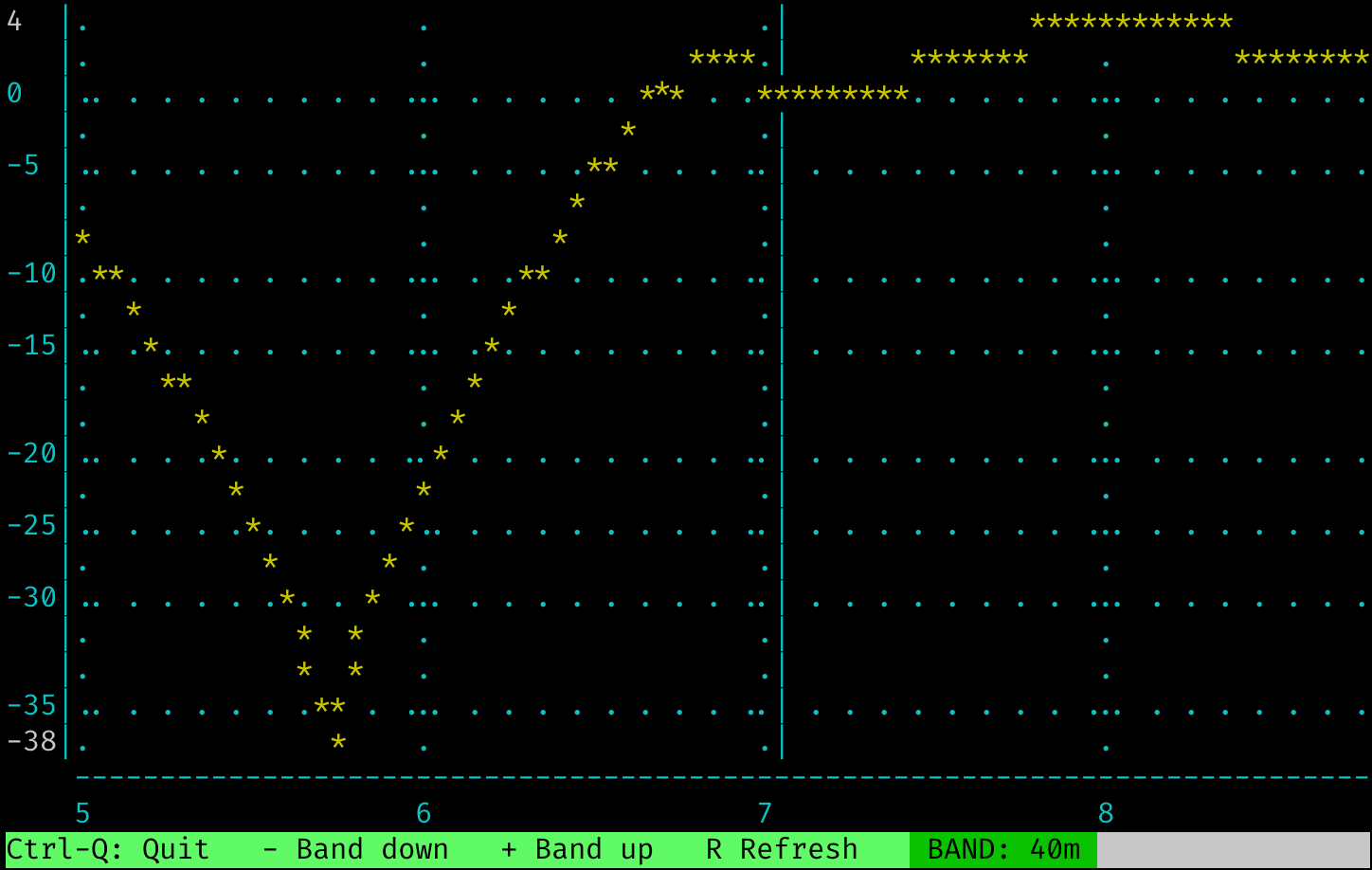Click the x-axis label 7
The height and width of the screenshot is (870, 1372).
pos(765,813)
